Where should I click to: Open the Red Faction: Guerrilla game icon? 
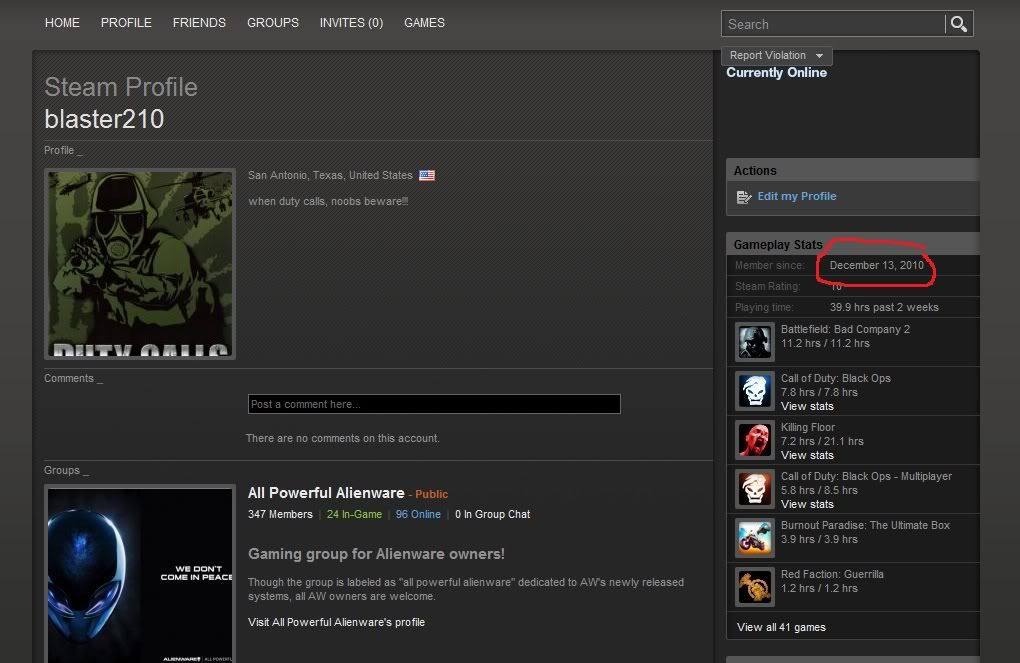[x=755, y=587]
